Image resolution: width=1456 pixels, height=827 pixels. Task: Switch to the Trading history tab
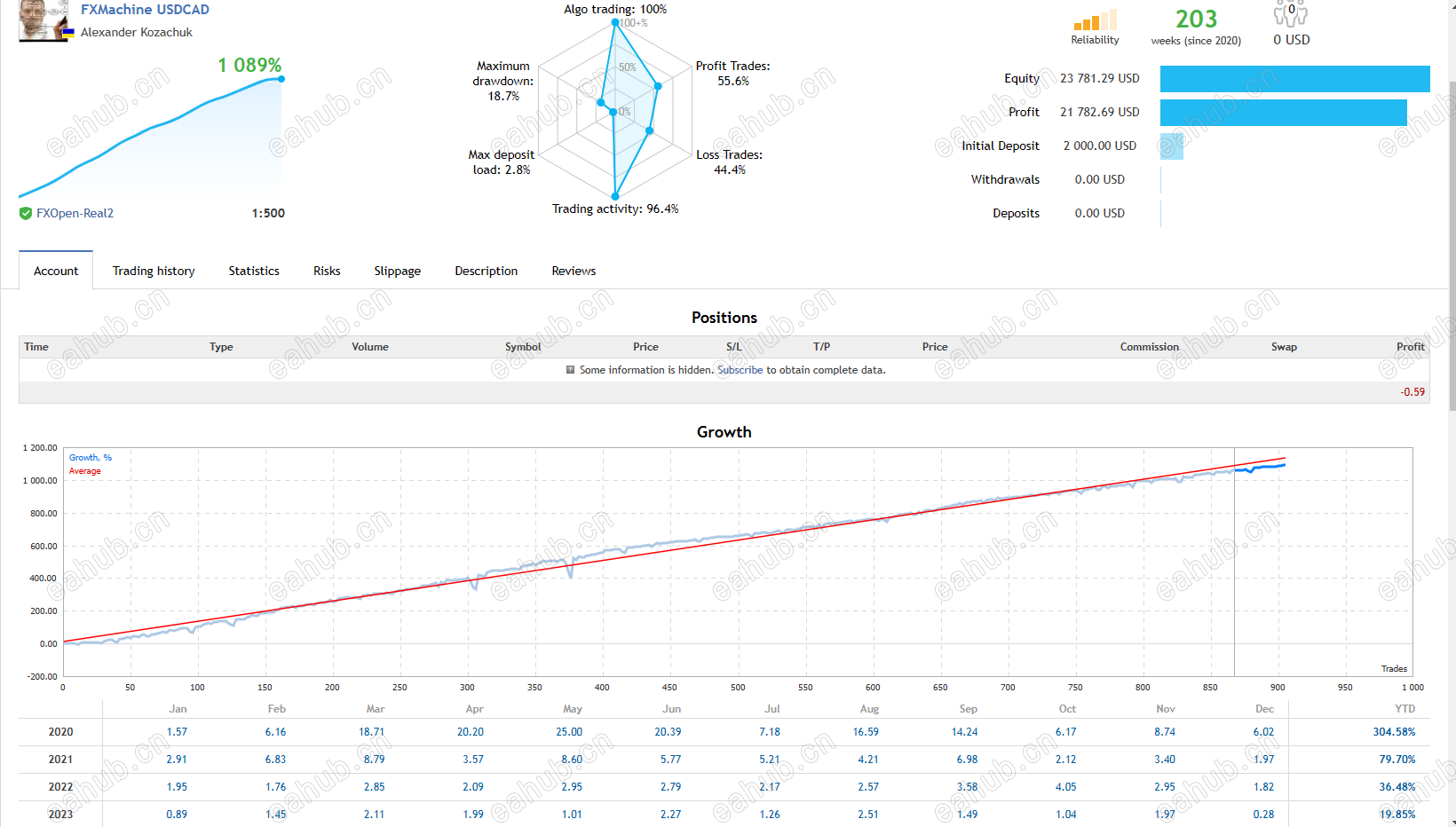154,271
